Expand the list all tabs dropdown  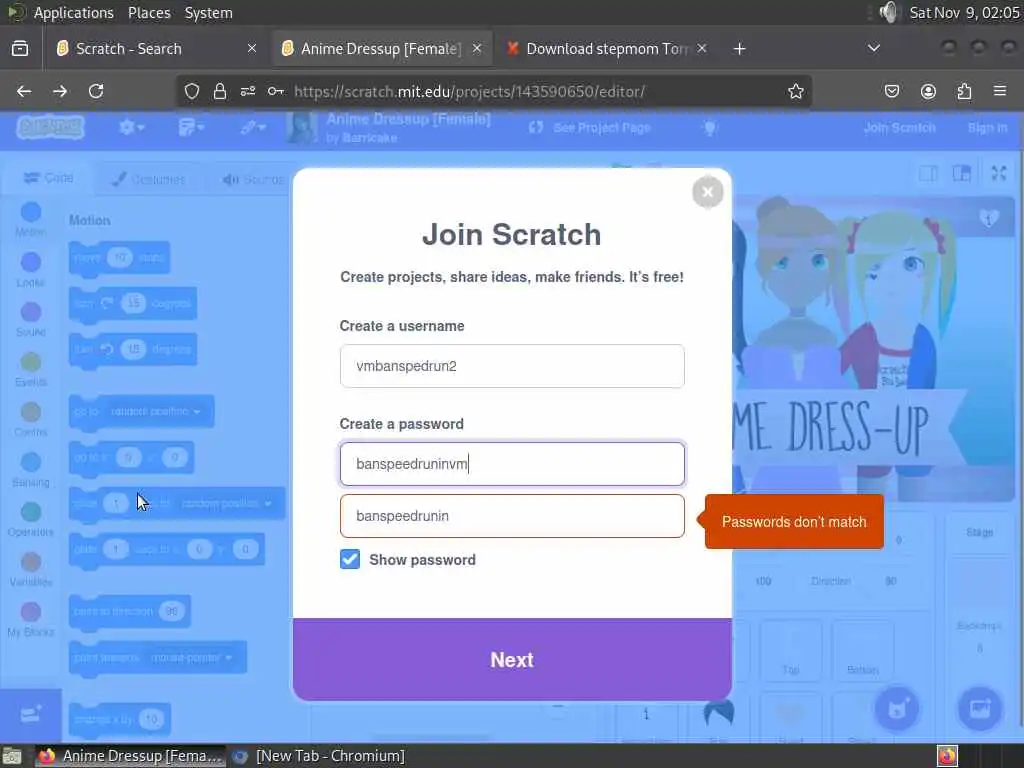[x=874, y=48]
